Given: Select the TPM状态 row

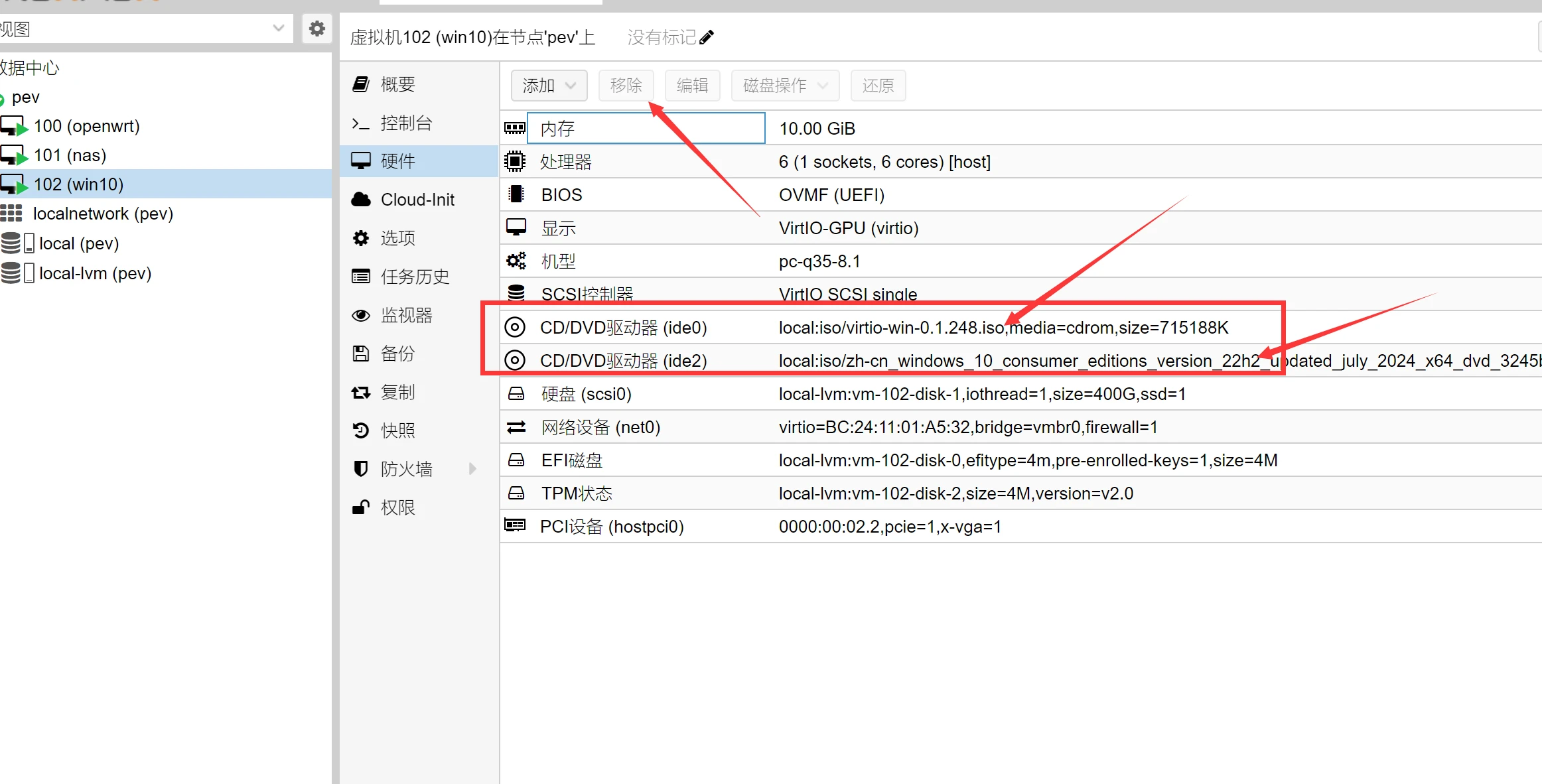Looking at the screenshot, I should tap(1021, 493).
